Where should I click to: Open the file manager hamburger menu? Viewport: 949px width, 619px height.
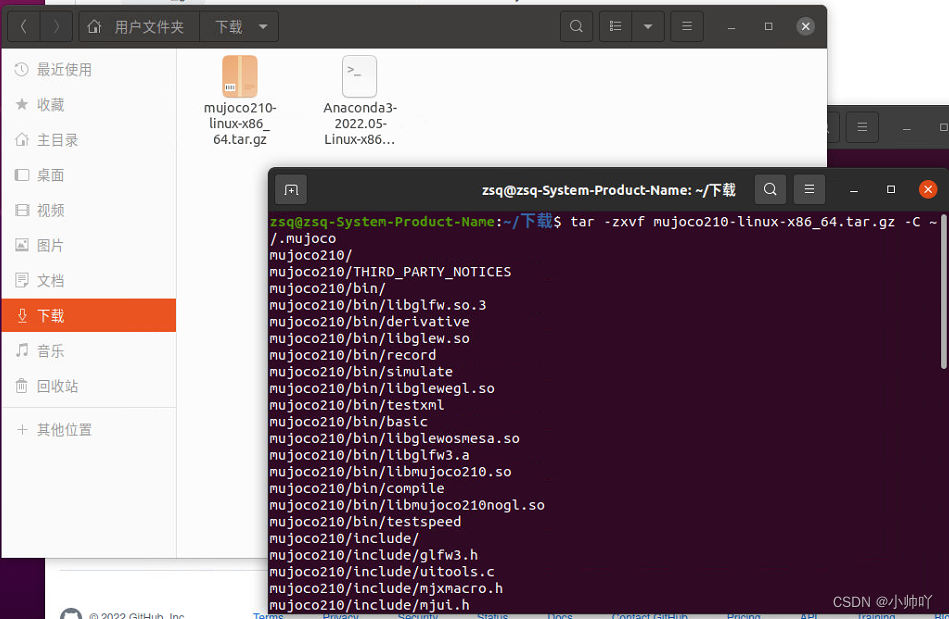click(x=687, y=27)
